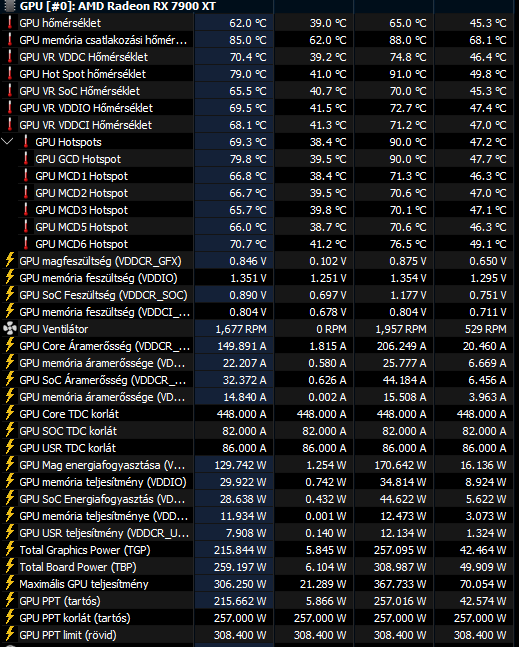Viewport: 519px width, 647px height.
Task: Click the lightning icon beside Total Board Power
Action: coord(9,567)
